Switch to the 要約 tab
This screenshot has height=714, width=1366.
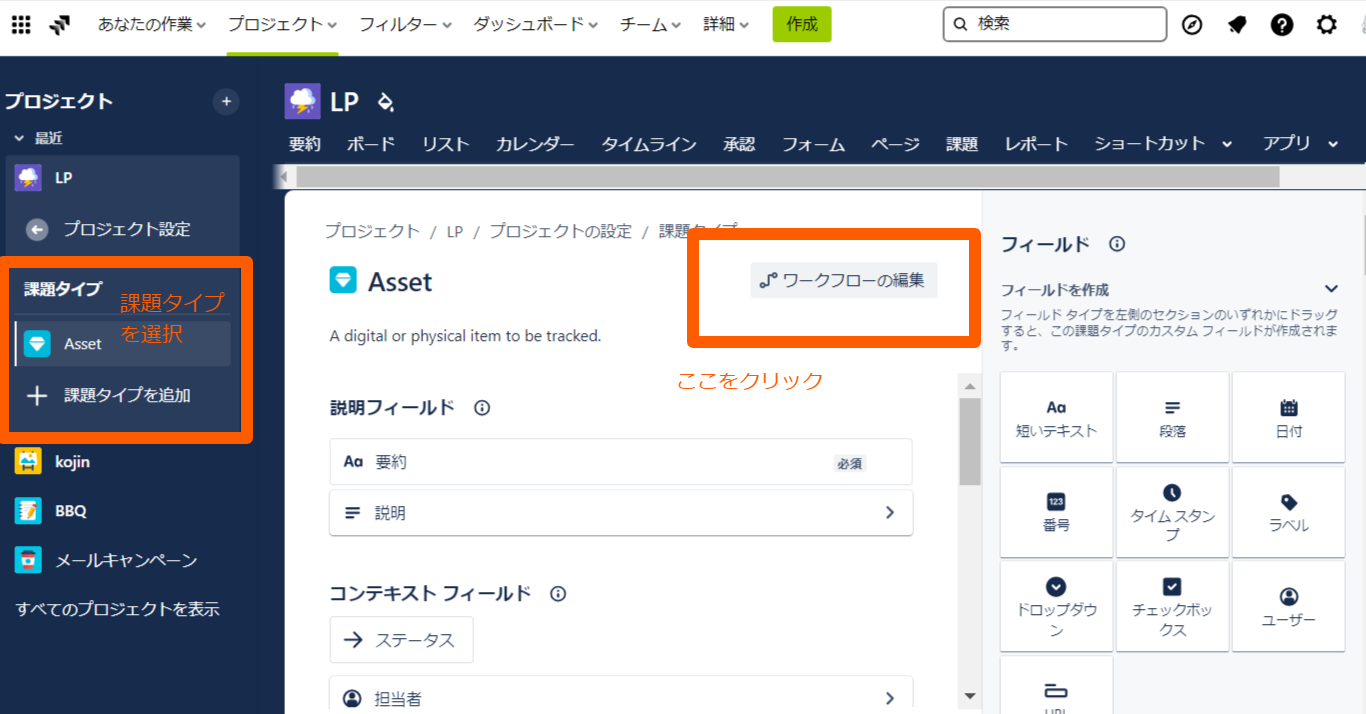pyautogui.click(x=305, y=144)
